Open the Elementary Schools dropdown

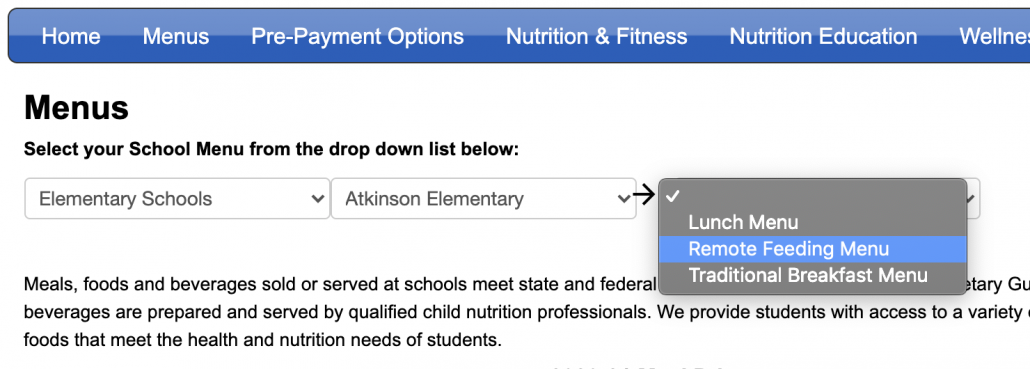[x=177, y=198]
